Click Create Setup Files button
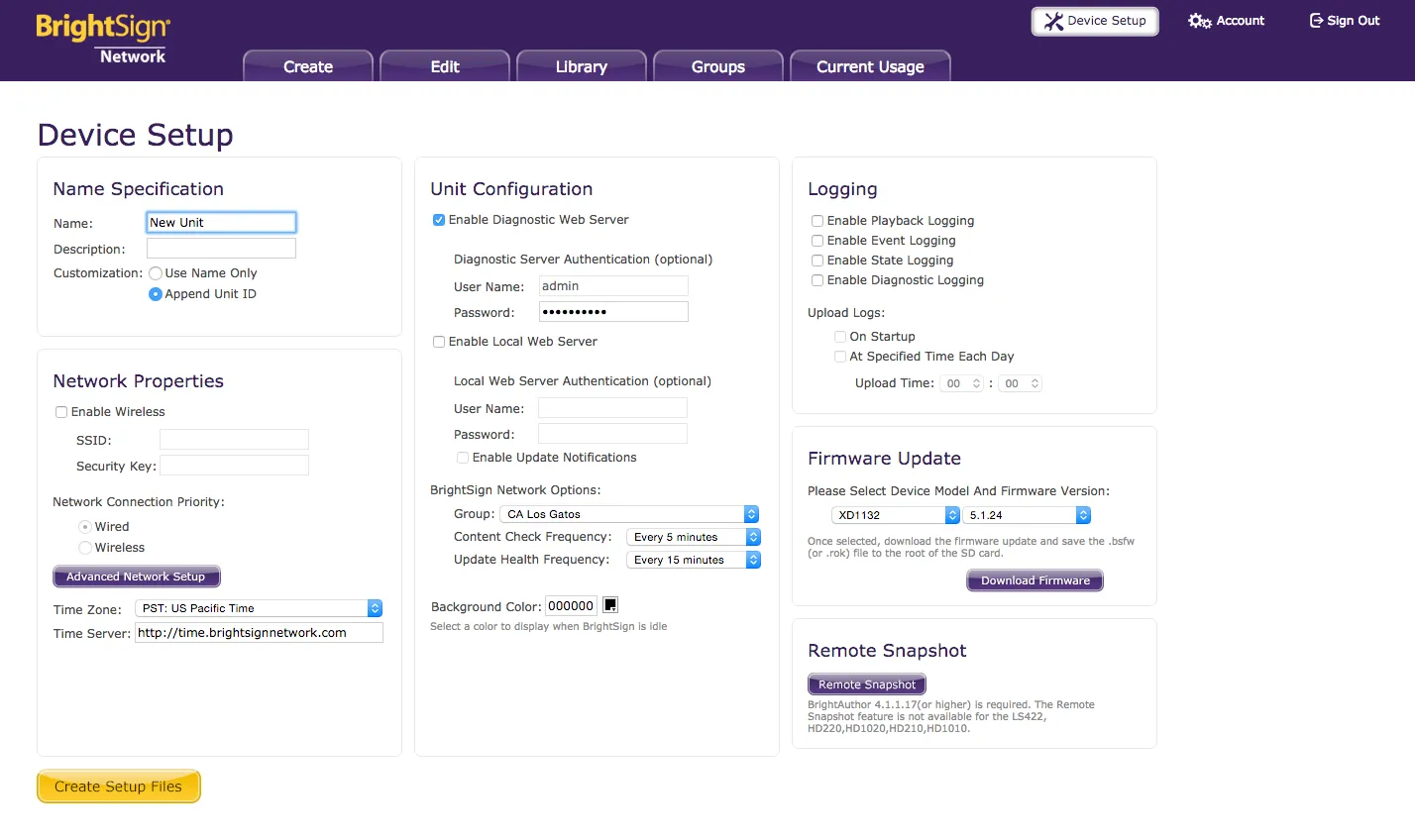Image resolution: width=1415 pixels, height=840 pixels. pyautogui.click(x=119, y=787)
